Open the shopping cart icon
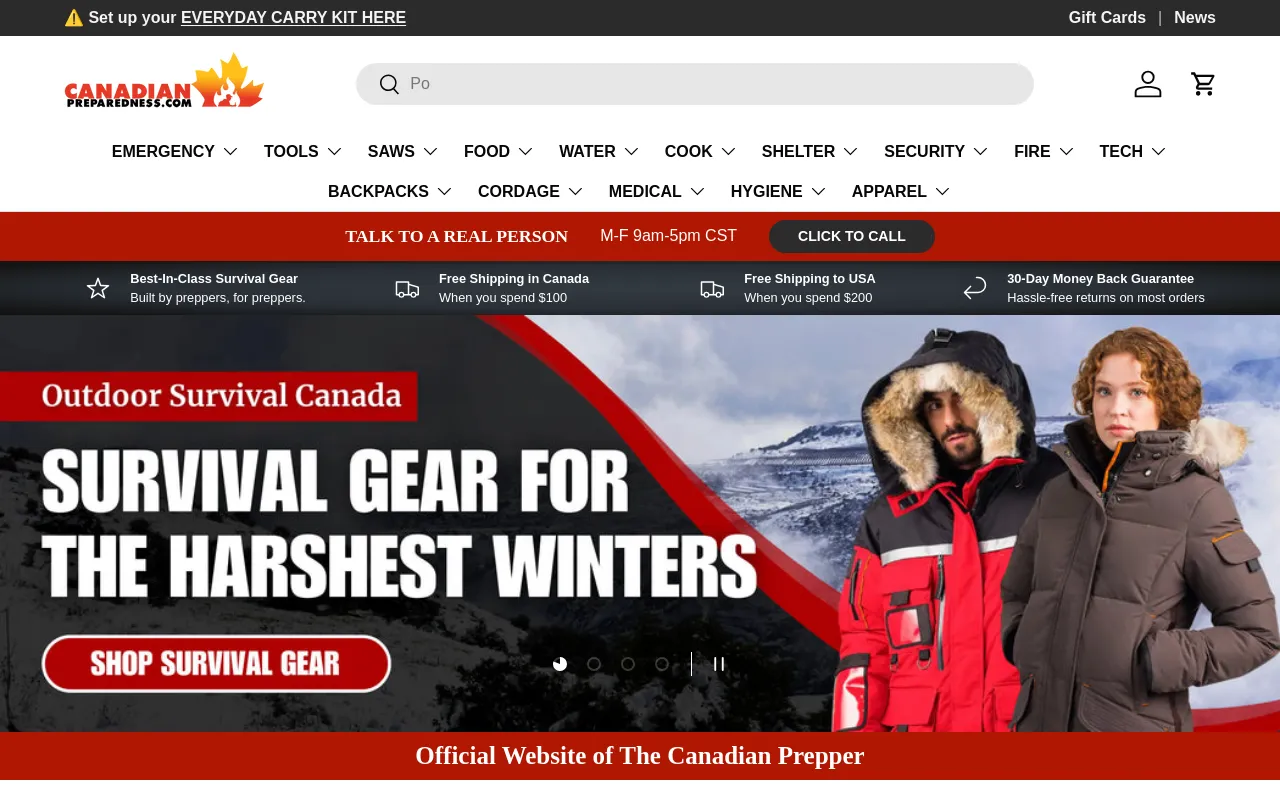1280x800 pixels. 1203,84
